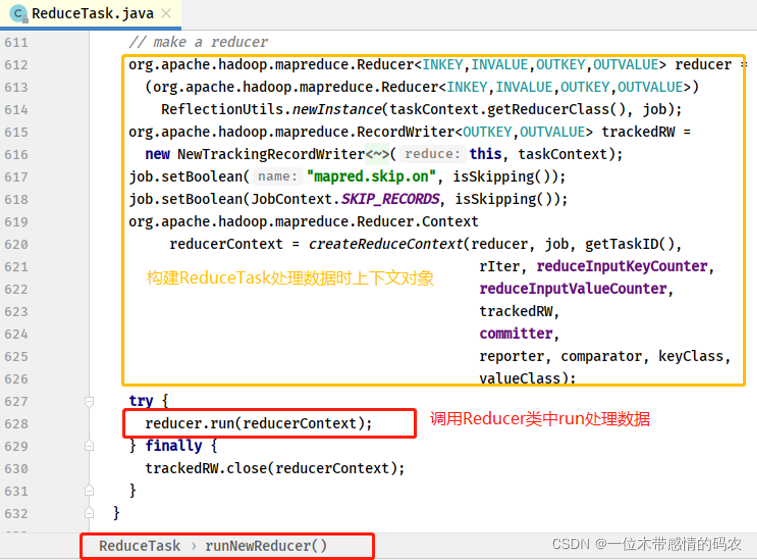Click the createReduceContext method call
This screenshot has height=560, width=757.
386,243
